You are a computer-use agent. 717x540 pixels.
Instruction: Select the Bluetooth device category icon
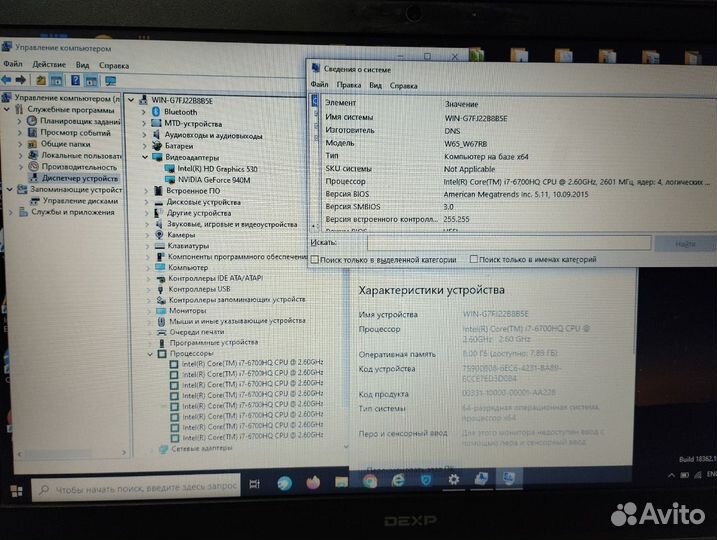click(156, 112)
